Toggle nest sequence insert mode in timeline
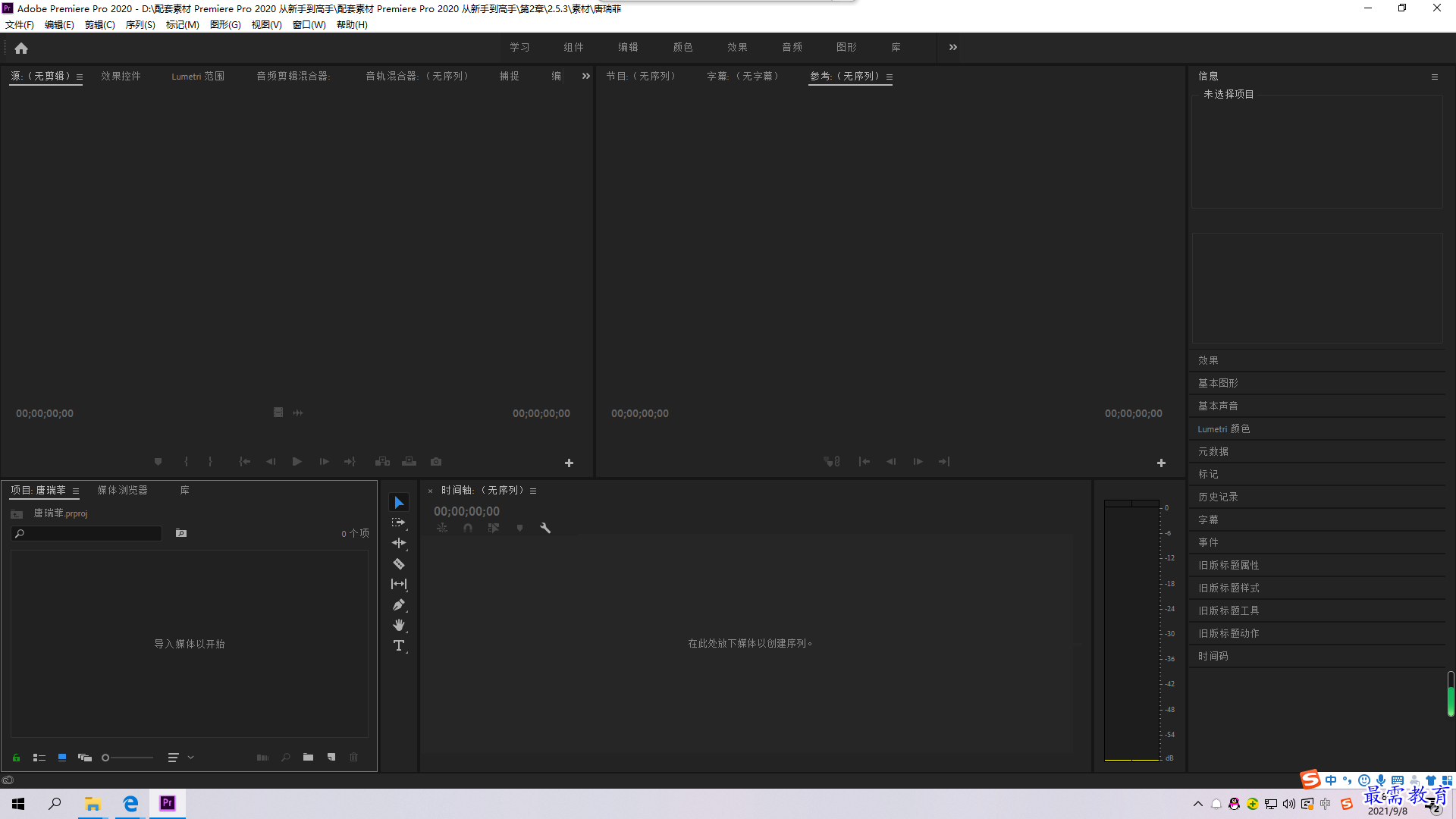 click(x=442, y=528)
